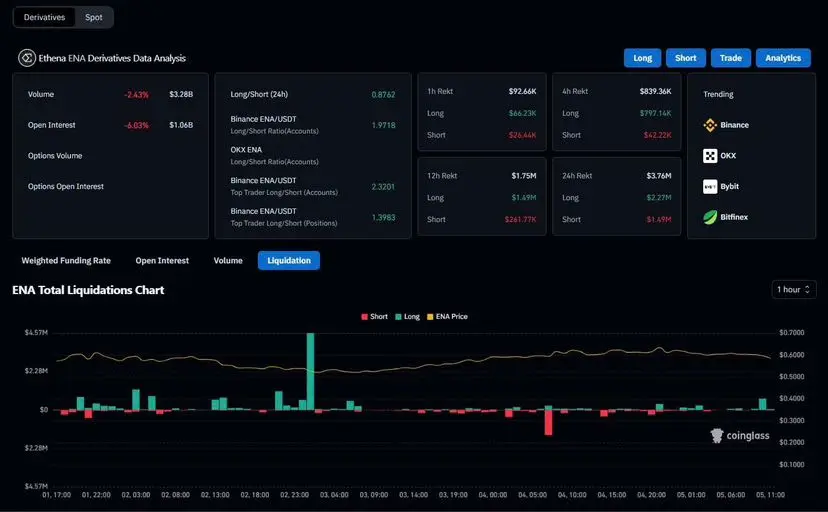
Task: Click the blue Short button
Action: (x=685, y=58)
